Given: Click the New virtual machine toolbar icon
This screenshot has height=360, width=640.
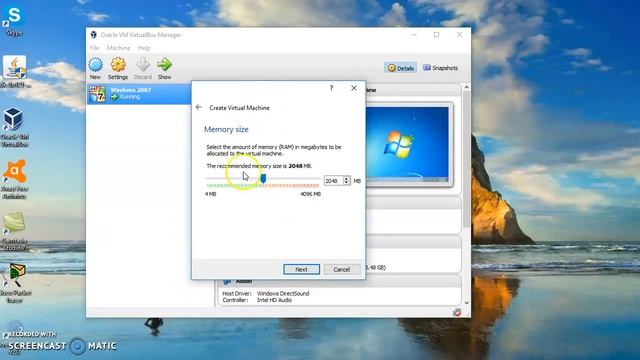Looking at the screenshot, I should coord(95,68).
